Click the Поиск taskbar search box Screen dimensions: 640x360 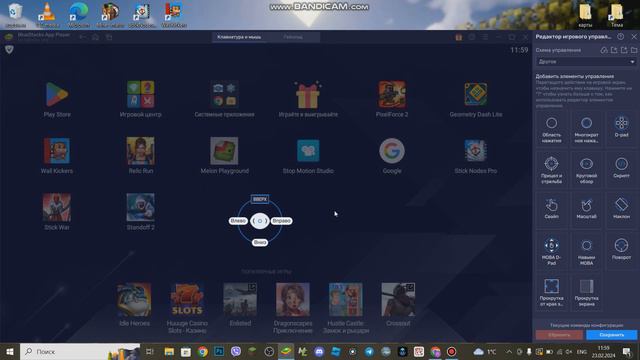(x=80, y=351)
